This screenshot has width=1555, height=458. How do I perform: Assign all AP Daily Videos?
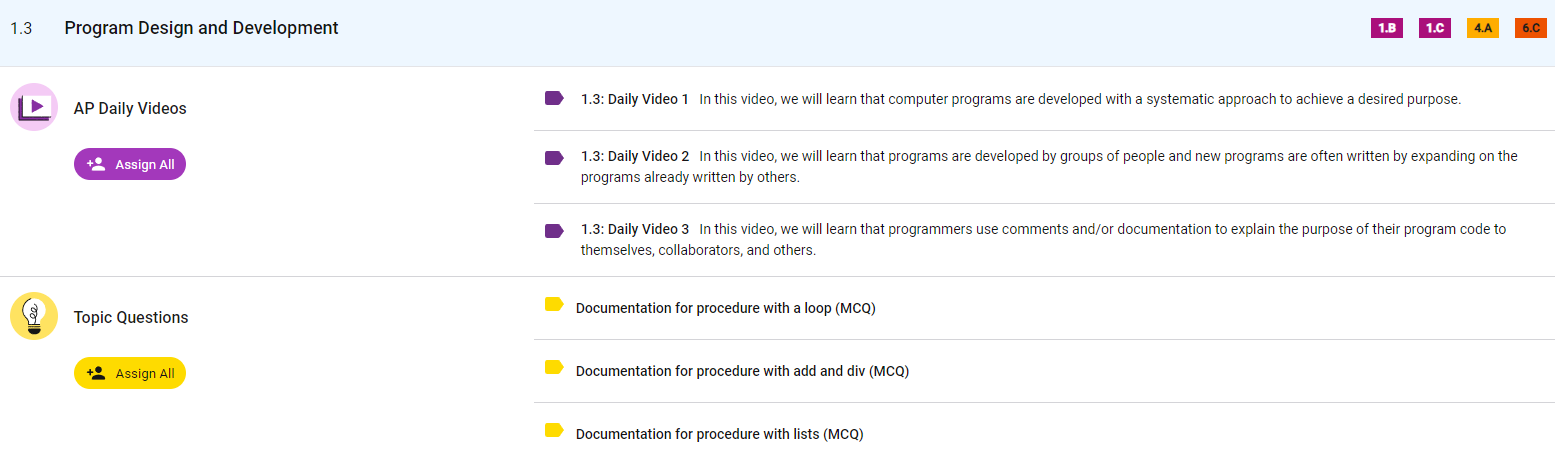point(130,164)
